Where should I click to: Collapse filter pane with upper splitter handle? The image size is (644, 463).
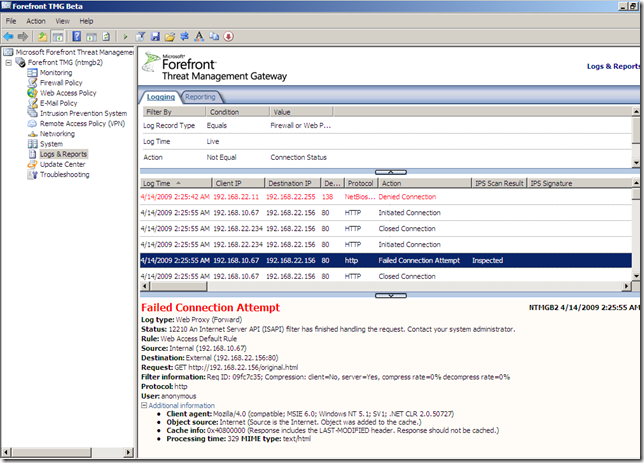click(391, 172)
